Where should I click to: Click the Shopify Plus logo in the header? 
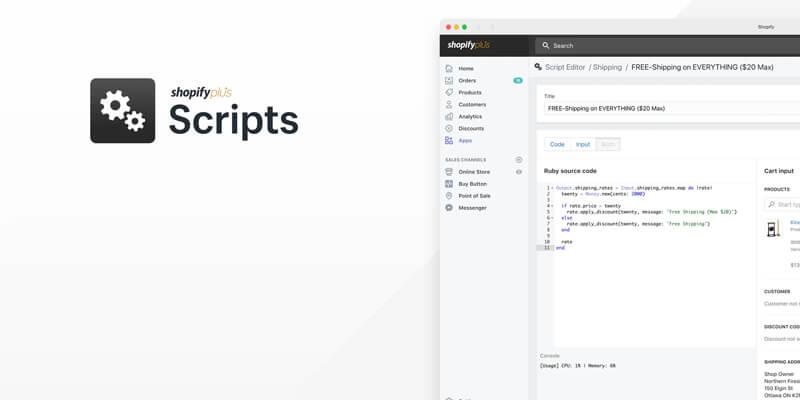pos(468,45)
